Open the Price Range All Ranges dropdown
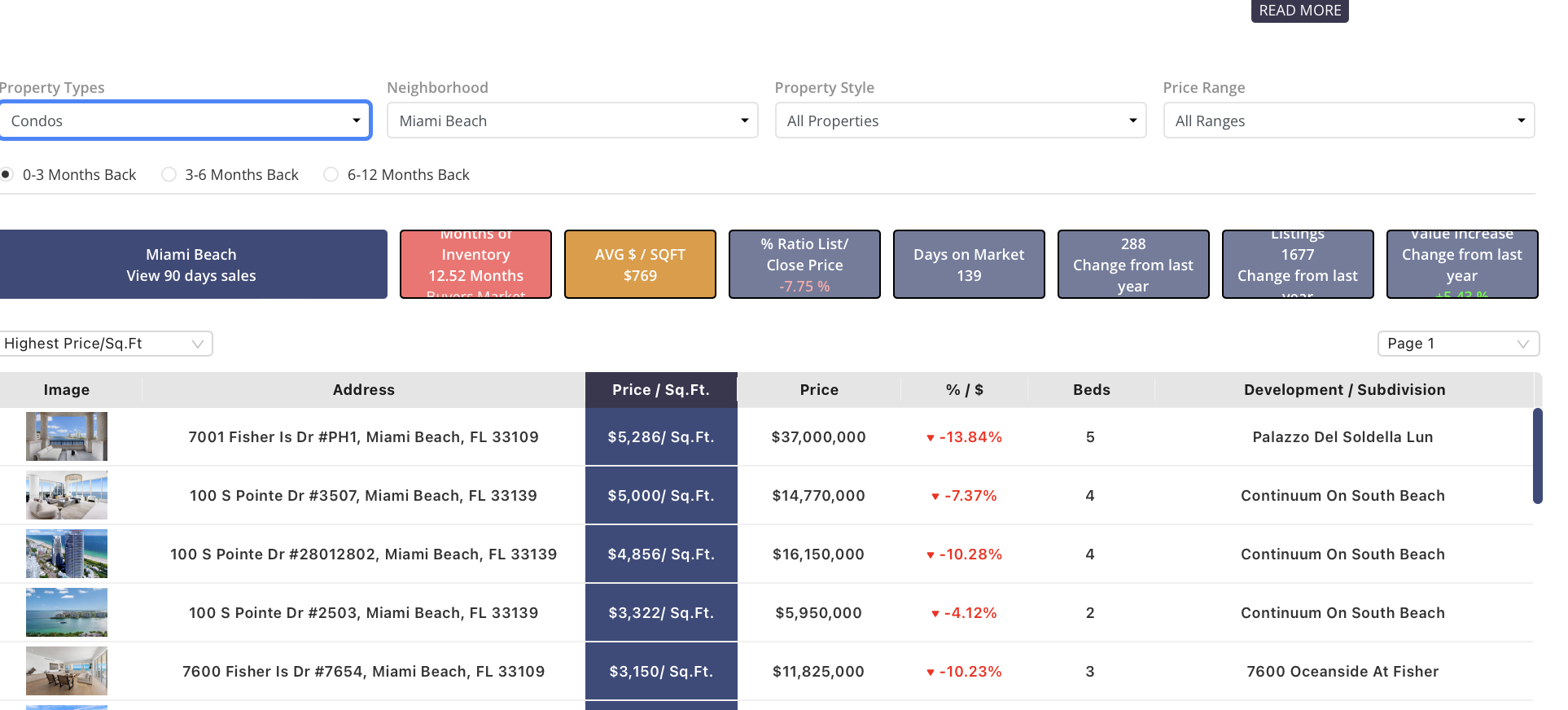Image resolution: width=1568 pixels, height=710 pixels. [x=1349, y=121]
